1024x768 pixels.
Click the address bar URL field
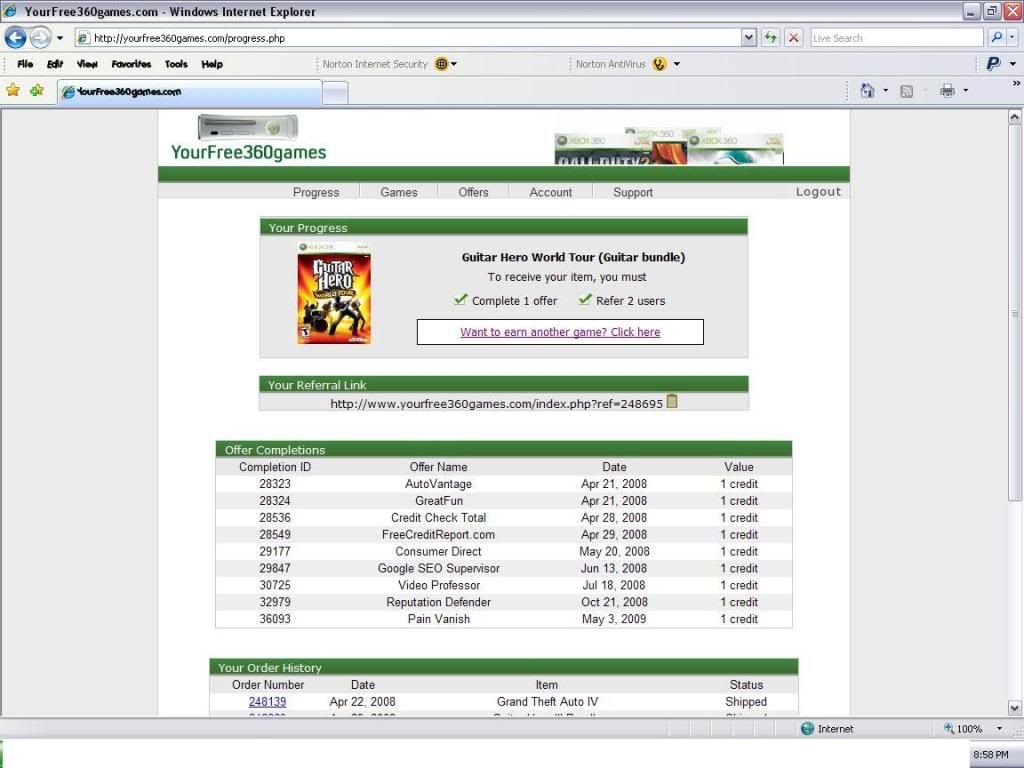click(x=408, y=38)
